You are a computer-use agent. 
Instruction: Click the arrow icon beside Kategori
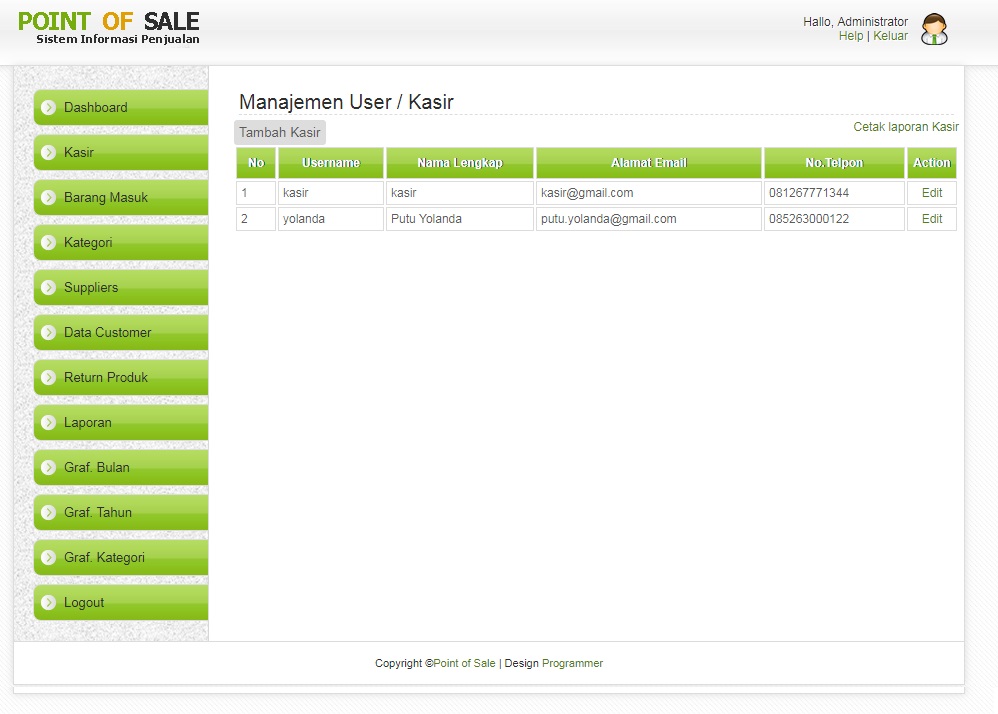[49, 242]
